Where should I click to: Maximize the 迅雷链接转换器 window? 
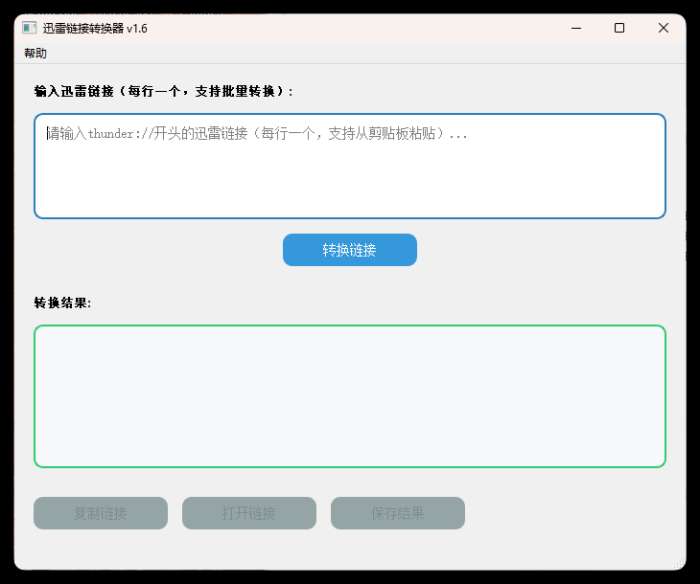tap(619, 28)
